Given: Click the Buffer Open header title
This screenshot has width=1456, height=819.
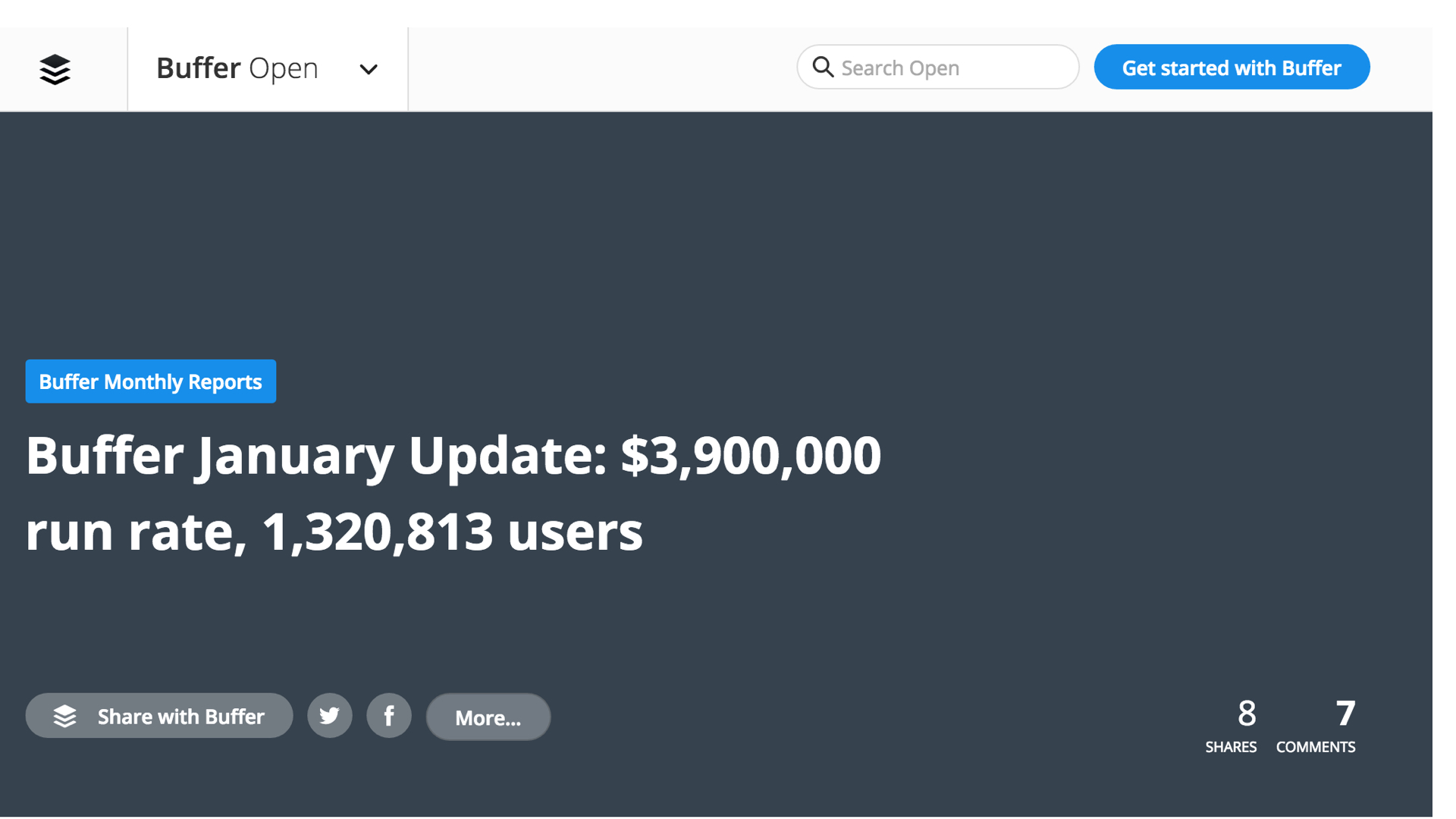Looking at the screenshot, I should tap(237, 67).
